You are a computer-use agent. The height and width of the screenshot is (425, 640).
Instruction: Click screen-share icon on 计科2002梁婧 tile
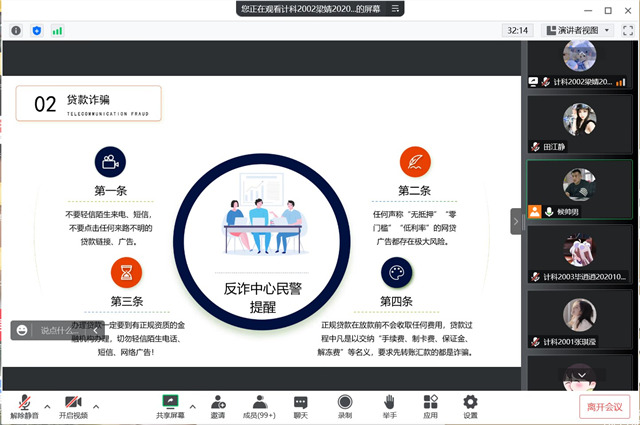tap(533, 82)
